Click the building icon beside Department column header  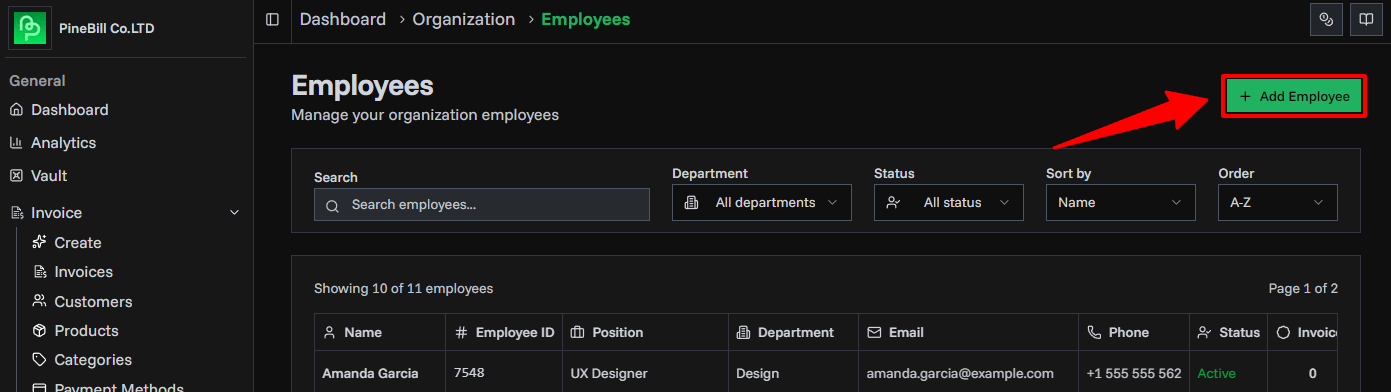click(743, 332)
